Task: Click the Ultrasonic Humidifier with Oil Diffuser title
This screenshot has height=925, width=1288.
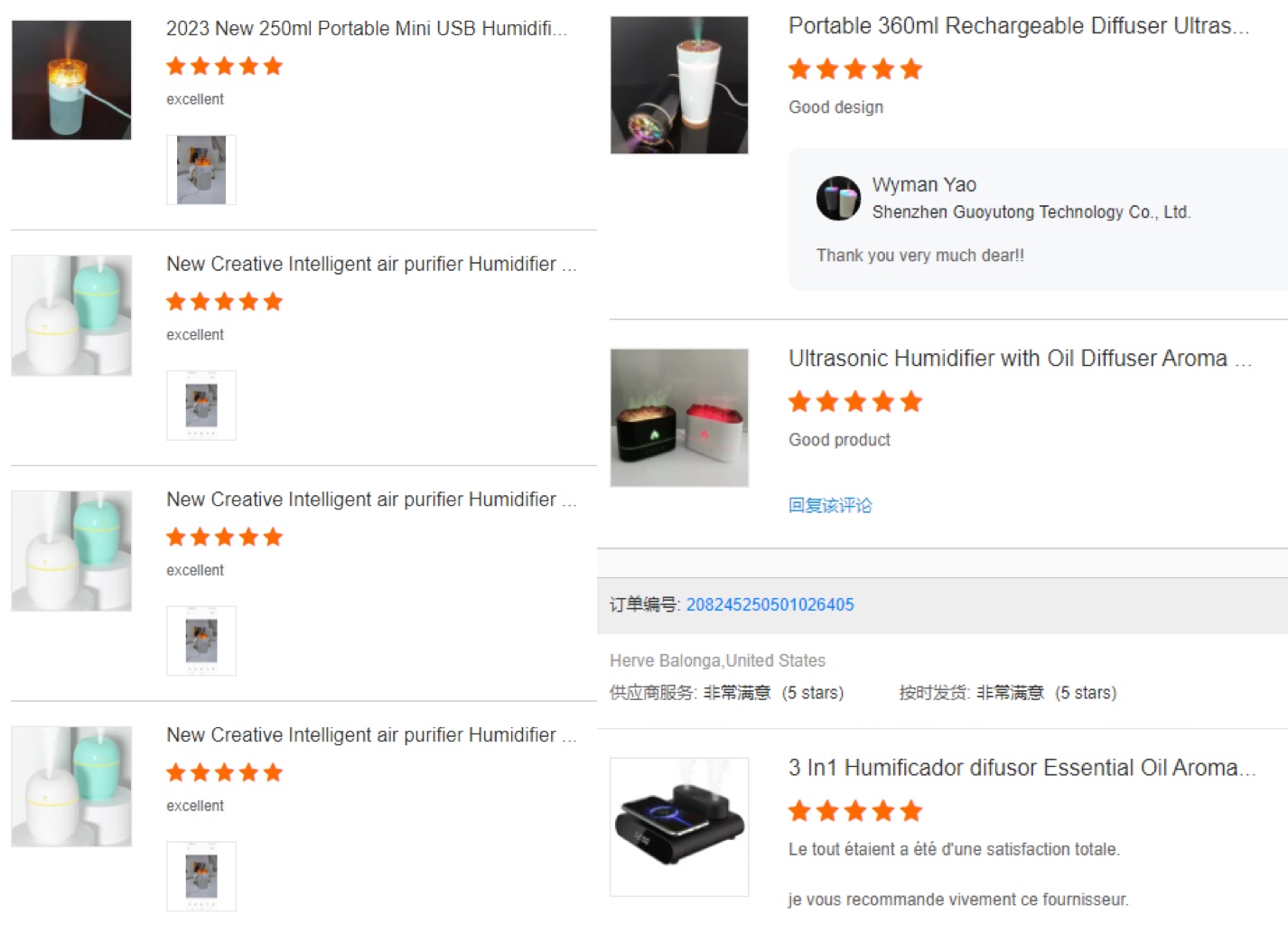Action: click(1020, 359)
